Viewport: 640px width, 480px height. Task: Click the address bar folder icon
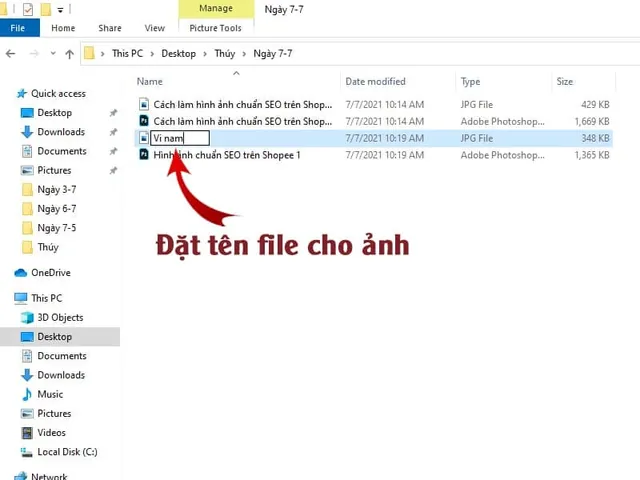click(x=89, y=53)
